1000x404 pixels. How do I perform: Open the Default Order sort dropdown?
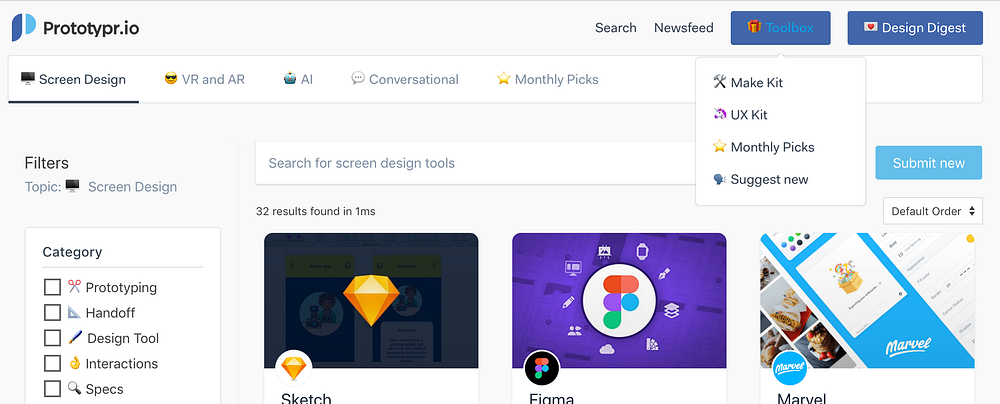[x=933, y=211]
